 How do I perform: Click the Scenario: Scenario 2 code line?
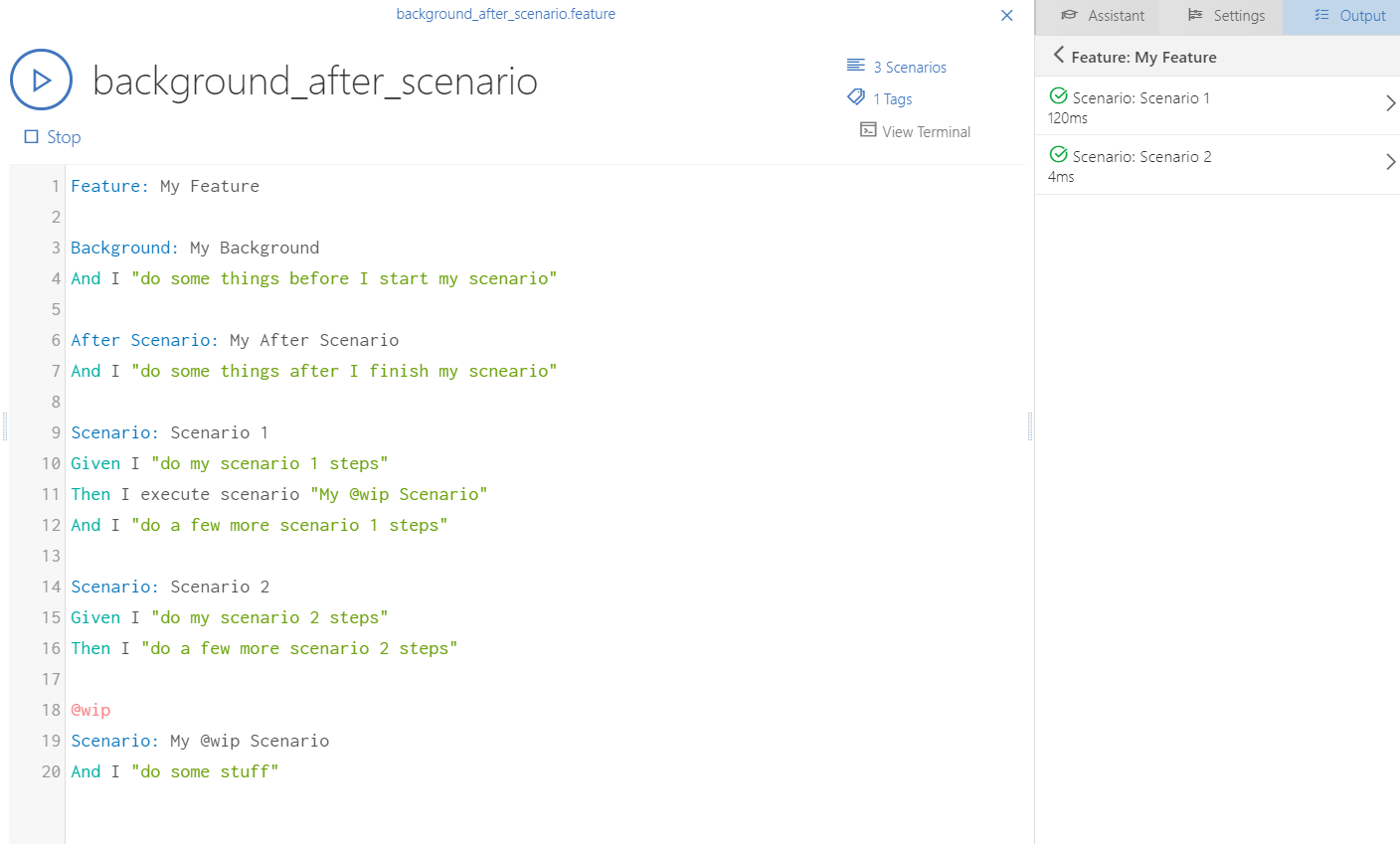pos(170,587)
